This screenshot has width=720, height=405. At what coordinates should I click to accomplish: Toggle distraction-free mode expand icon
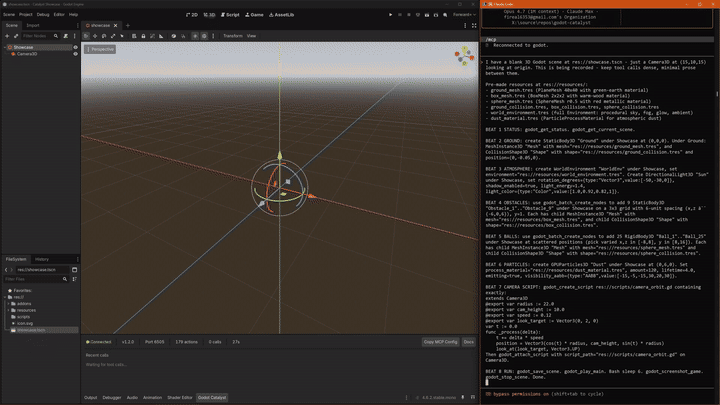(x=474, y=26)
